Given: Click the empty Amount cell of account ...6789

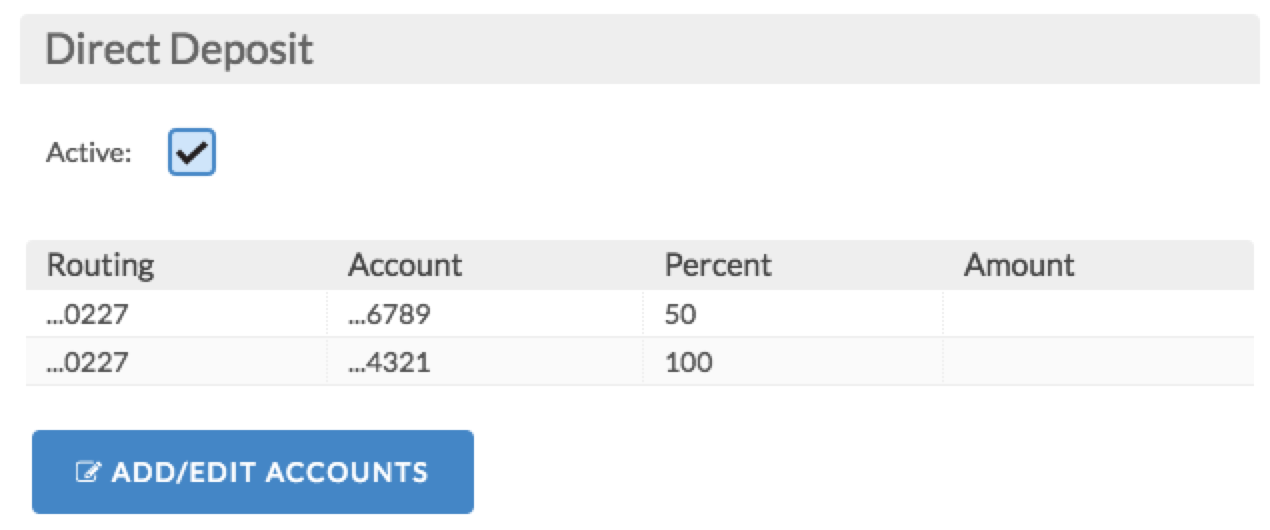Looking at the screenshot, I should [1098, 314].
